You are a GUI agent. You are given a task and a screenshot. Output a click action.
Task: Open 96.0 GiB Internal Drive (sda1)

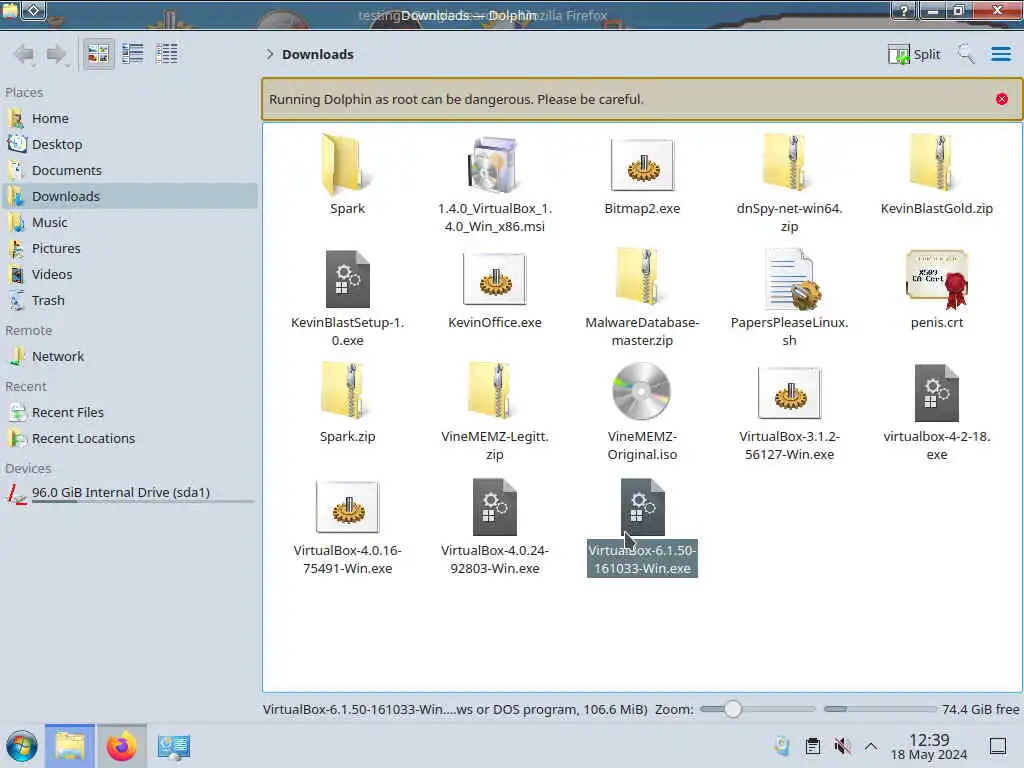130,493
